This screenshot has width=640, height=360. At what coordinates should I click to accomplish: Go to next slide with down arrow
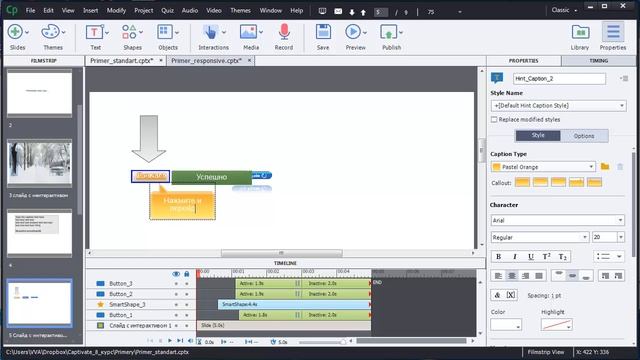(352, 12)
